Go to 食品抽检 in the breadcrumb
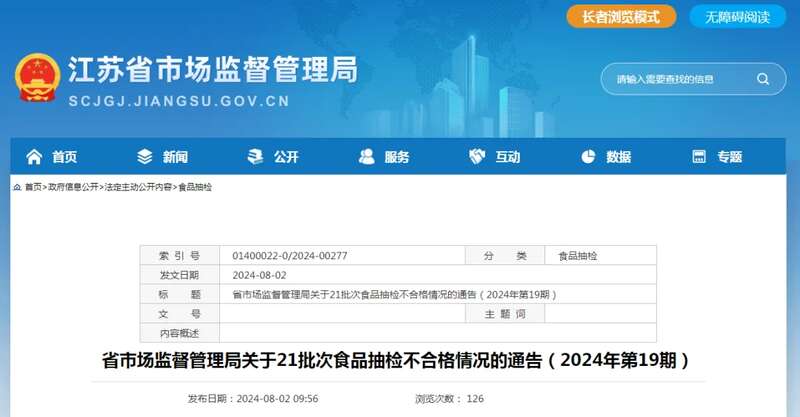This screenshot has height=417, width=800. (195, 187)
